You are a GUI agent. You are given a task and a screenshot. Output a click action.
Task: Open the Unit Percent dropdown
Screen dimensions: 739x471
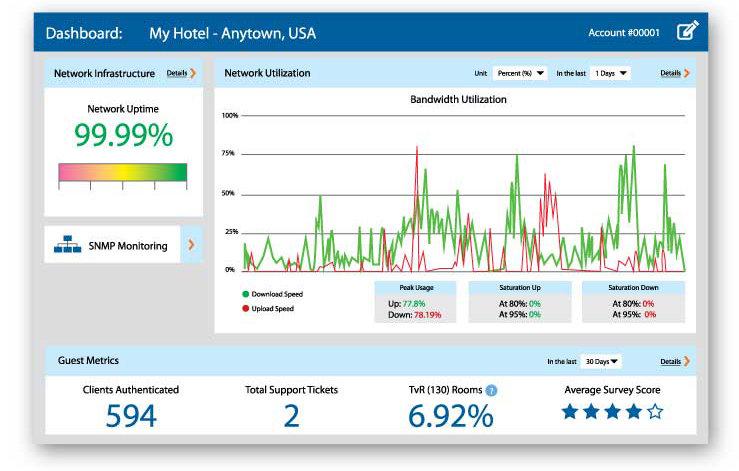coord(520,73)
